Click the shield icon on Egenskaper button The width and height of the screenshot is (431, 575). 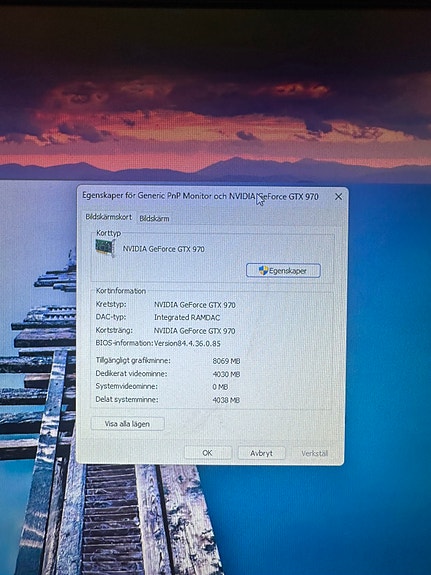pyautogui.click(x=263, y=271)
